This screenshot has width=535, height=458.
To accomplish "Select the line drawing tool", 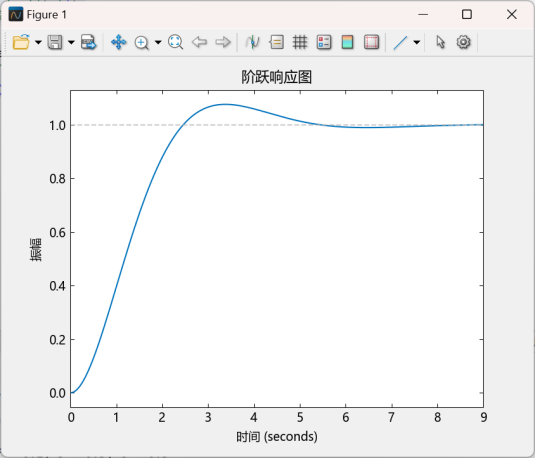I will (x=400, y=43).
